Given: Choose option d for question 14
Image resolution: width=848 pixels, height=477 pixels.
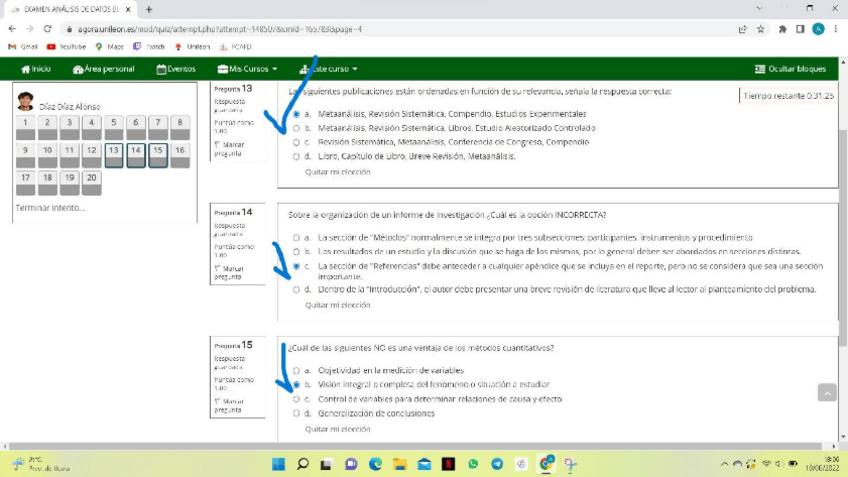Looking at the screenshot, I should 296,289.
